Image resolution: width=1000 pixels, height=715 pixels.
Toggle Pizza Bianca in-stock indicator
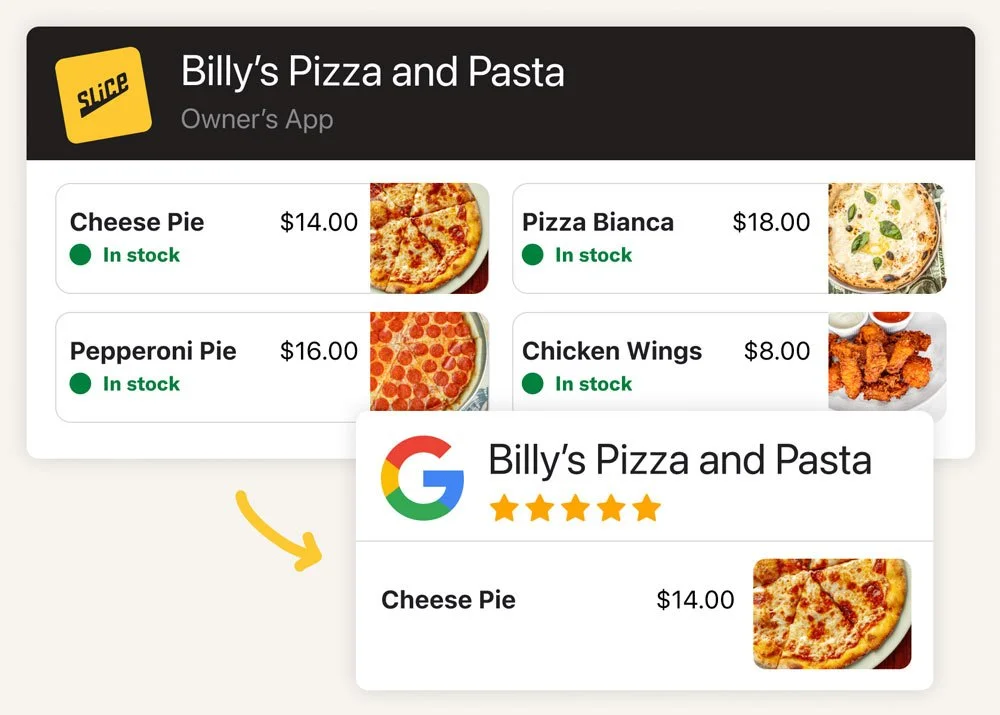[x=533, y=255]
